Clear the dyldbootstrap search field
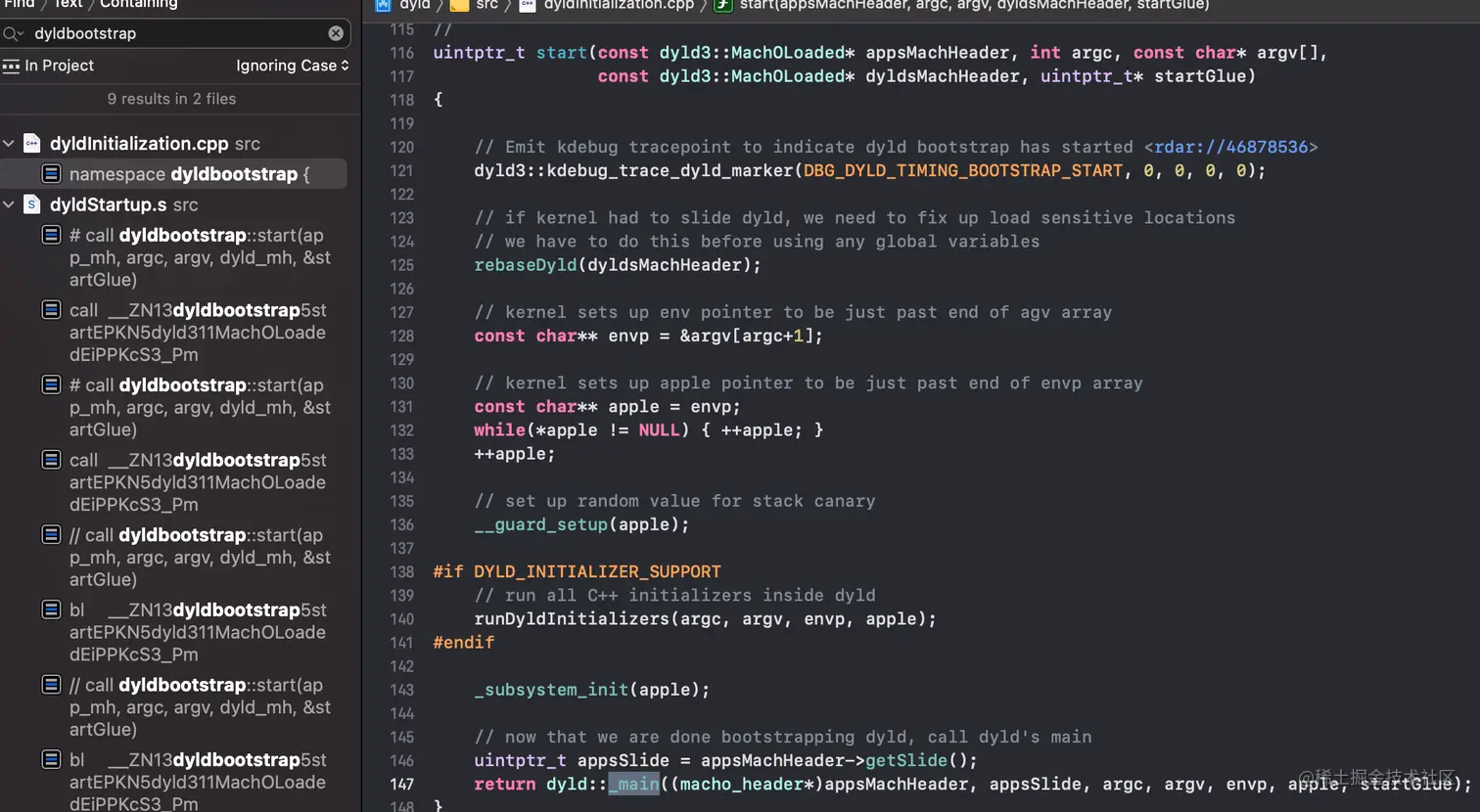This screenshot has width=1480, height=812. click(x=336, y=33)
